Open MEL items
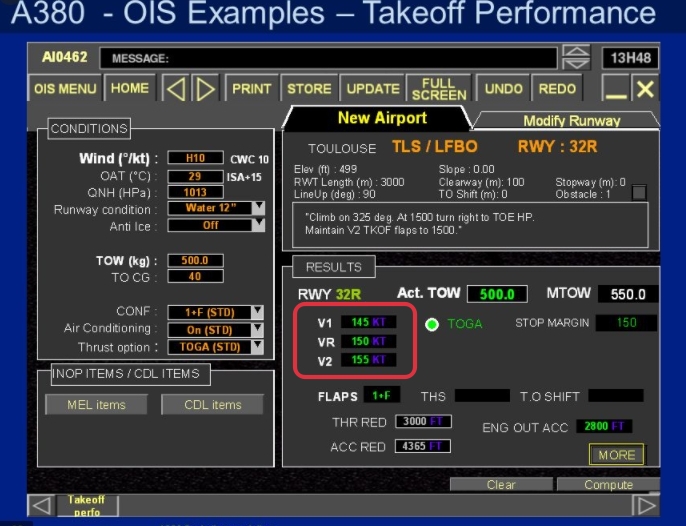 96,405
